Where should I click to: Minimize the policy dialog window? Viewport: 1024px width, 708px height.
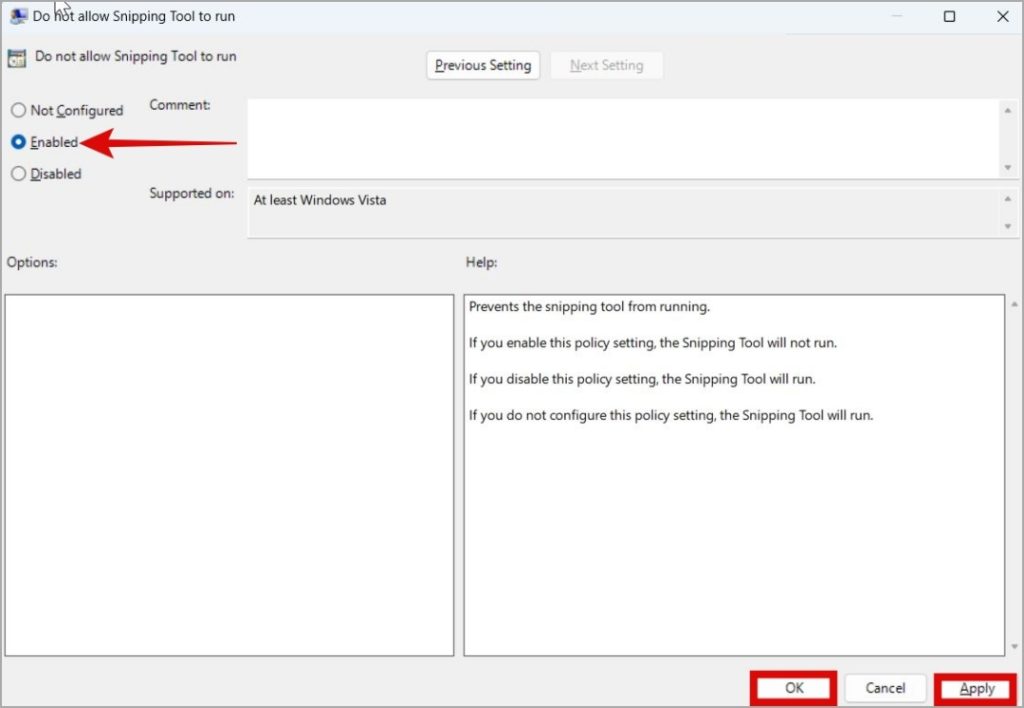(897, 16)
